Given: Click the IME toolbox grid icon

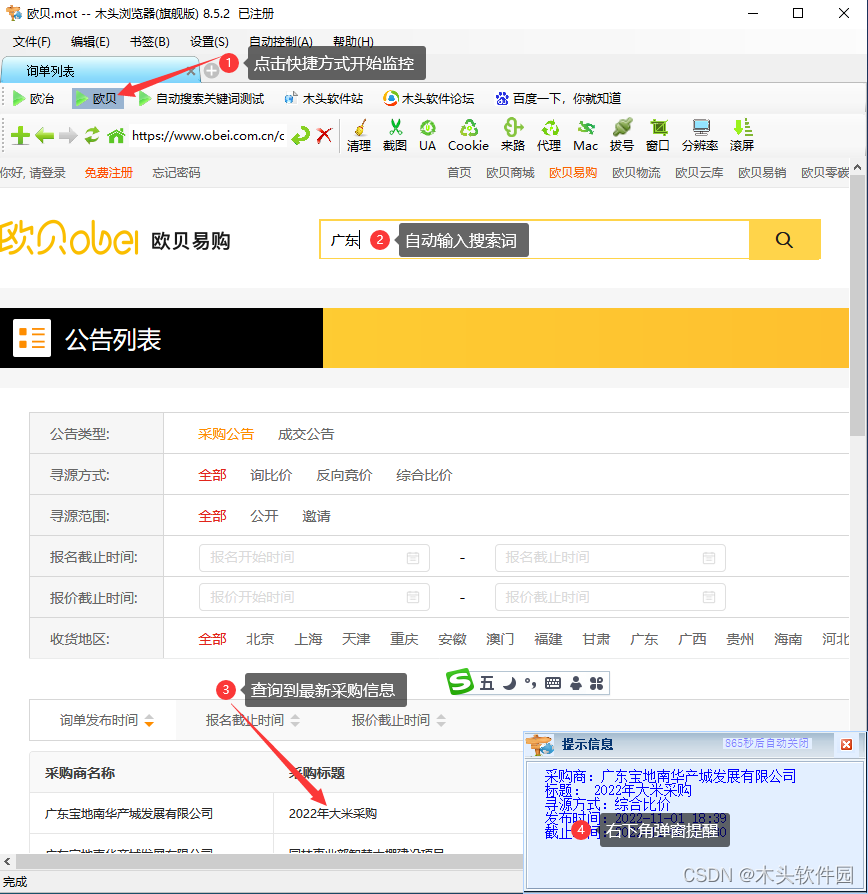Looking at the screenshot, I should pos(597,683).
